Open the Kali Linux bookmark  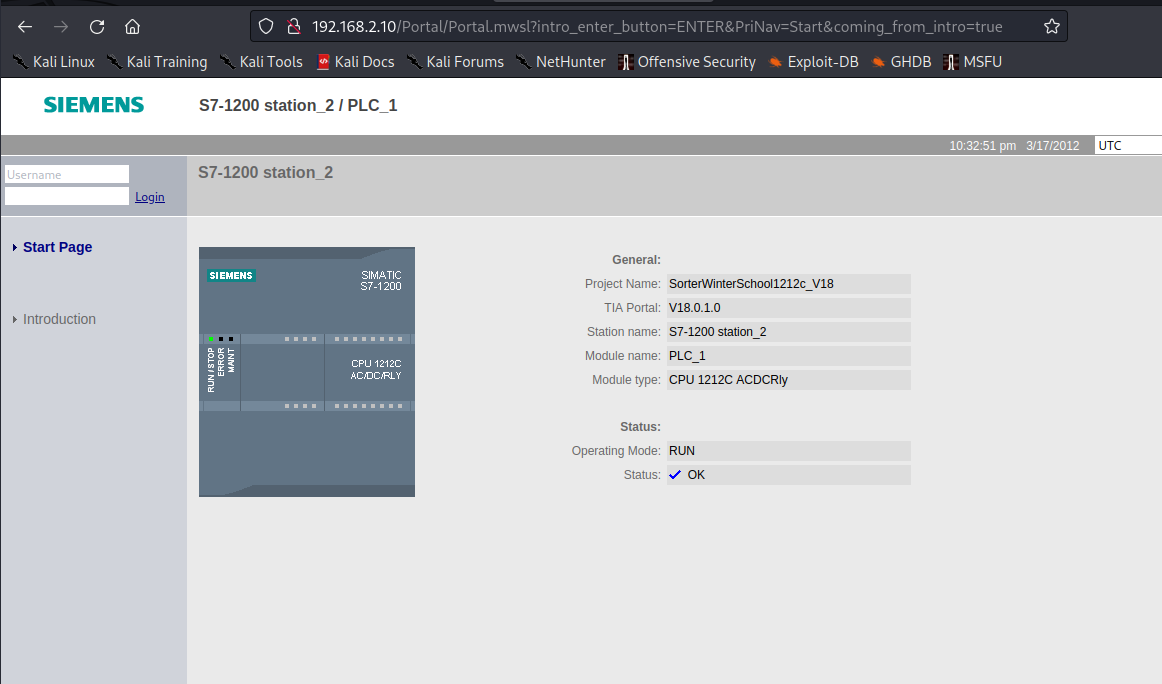(54, 62)
